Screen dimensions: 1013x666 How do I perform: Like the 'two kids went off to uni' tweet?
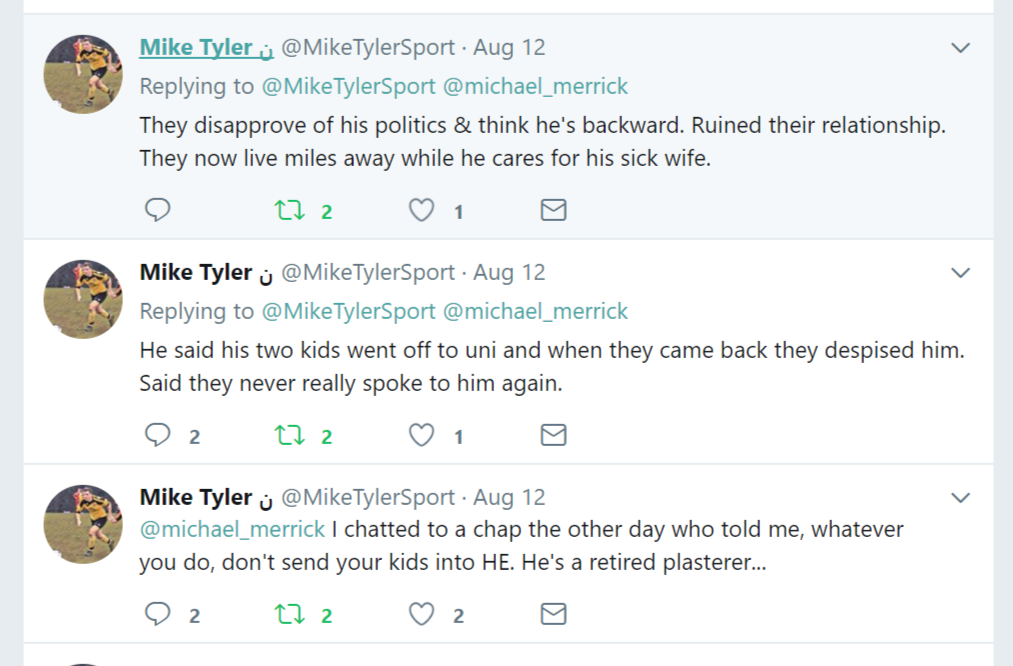423,435
